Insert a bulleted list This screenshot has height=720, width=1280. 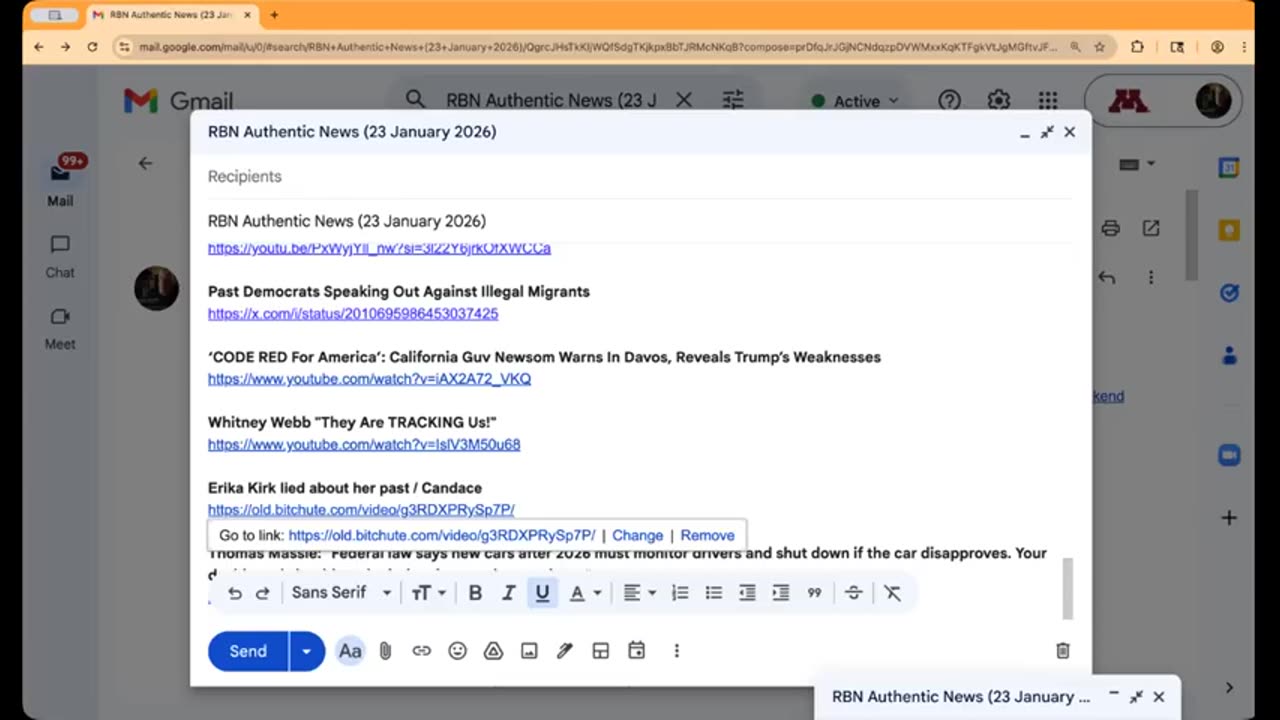click(x=713, y=593)
